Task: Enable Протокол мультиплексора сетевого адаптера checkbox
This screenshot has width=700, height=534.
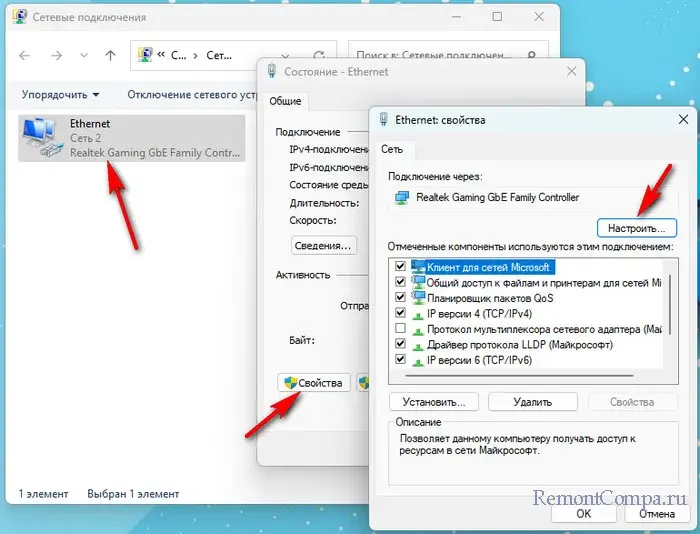Action: click(400, 329)
